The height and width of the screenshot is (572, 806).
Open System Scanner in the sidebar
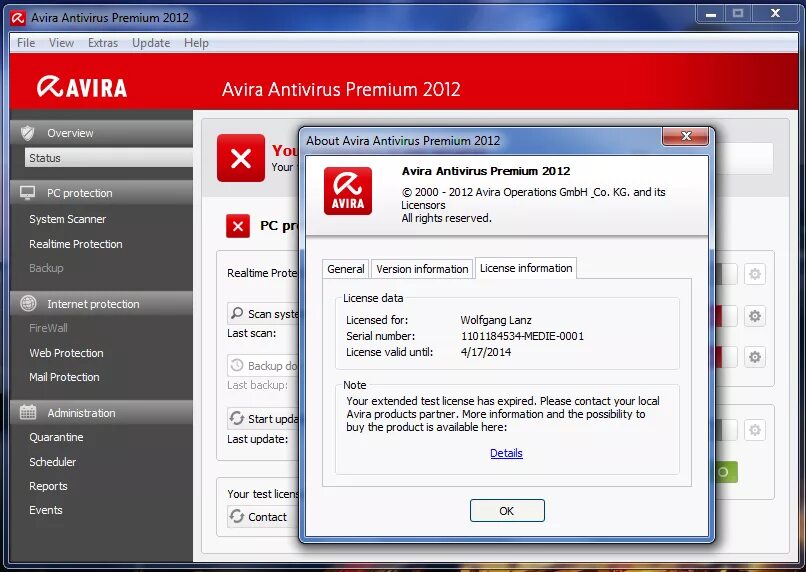coord(67,219)
